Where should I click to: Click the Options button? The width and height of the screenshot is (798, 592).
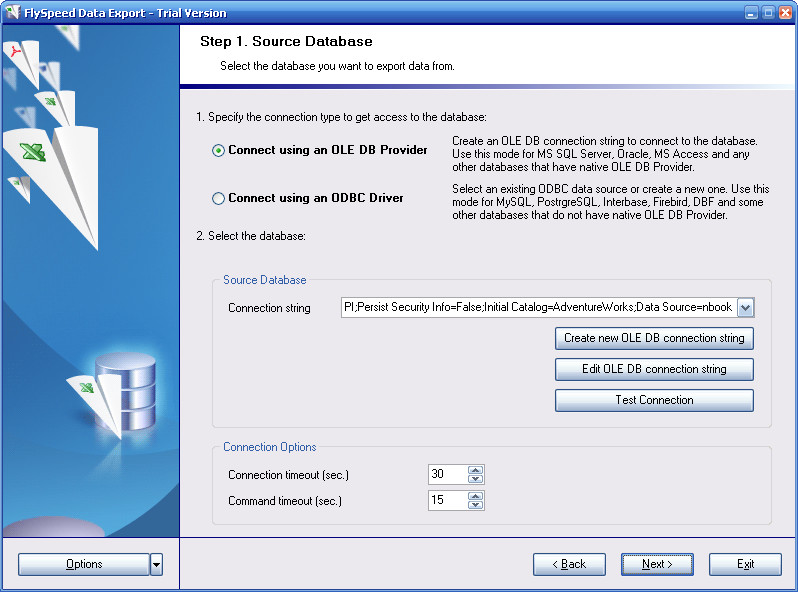click(x=84, y=565)
